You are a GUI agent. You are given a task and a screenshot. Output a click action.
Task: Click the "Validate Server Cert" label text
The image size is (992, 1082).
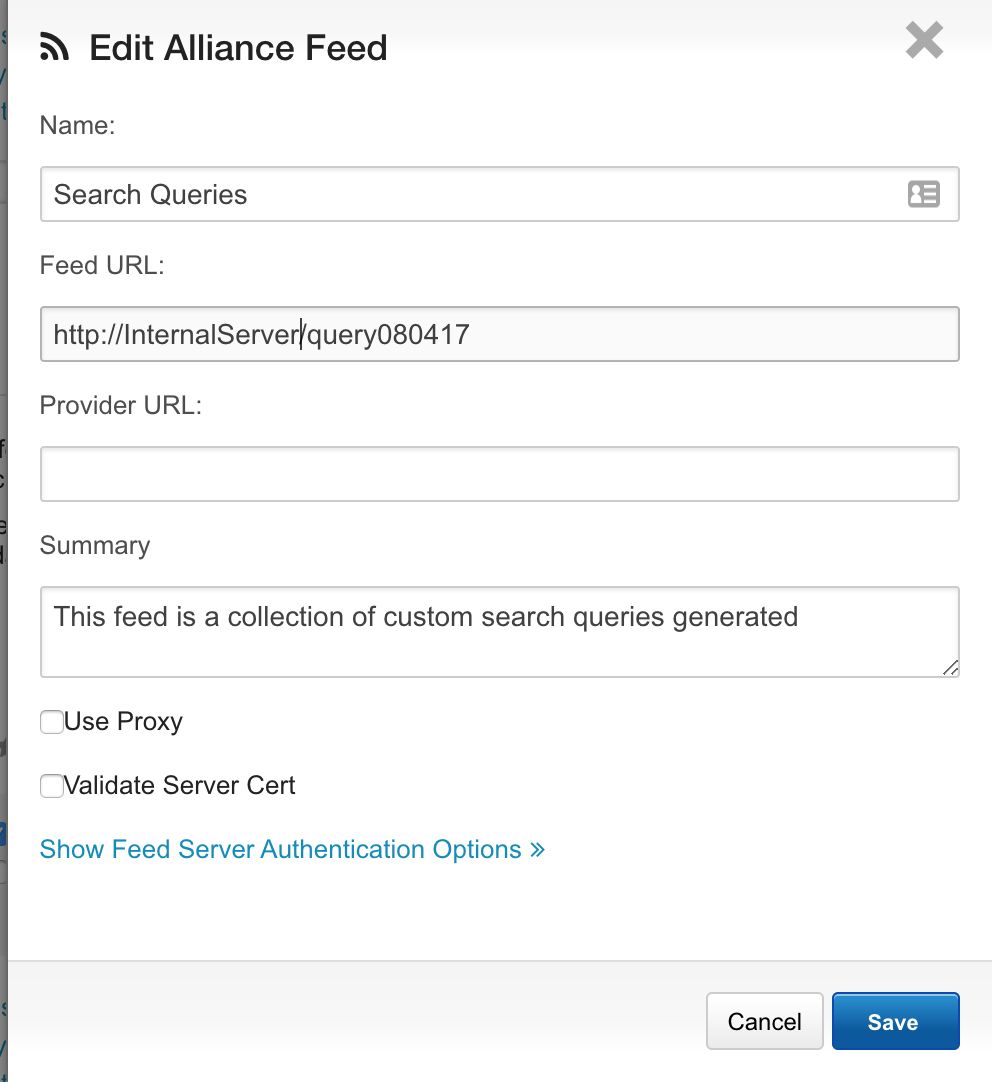[x=180, y=786]
